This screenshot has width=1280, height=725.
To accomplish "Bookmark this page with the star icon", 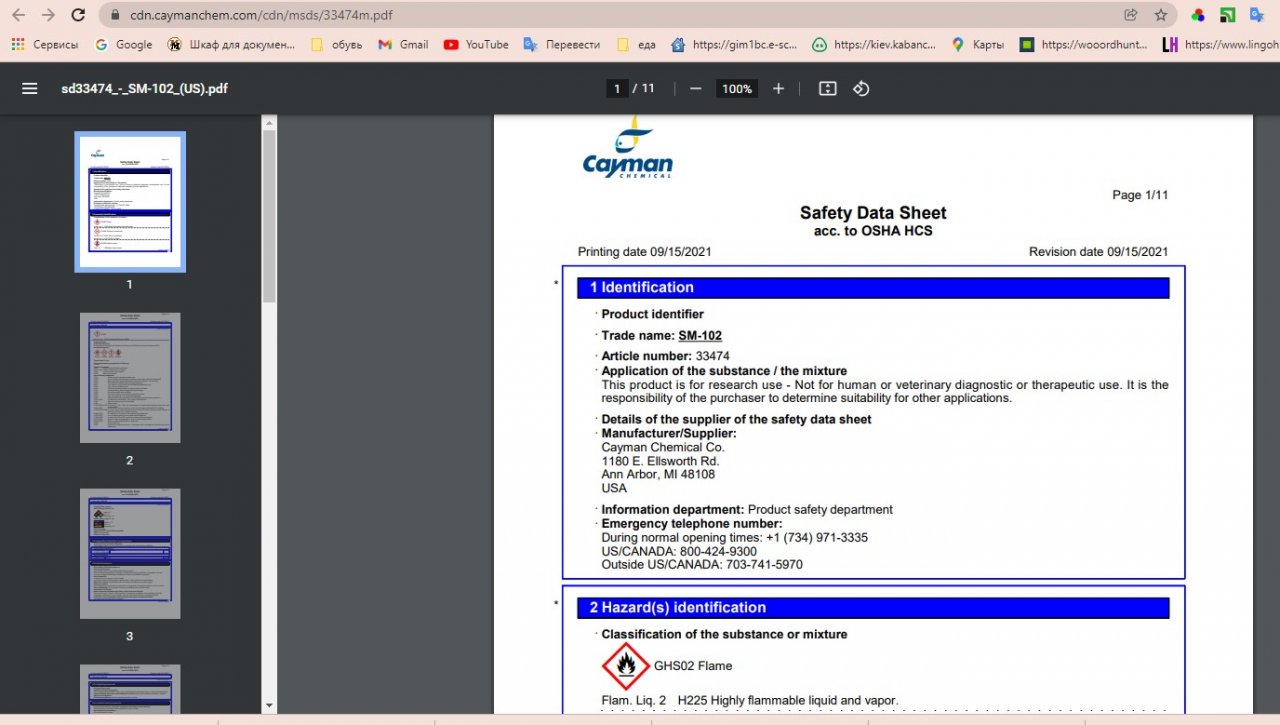I will pos(1161,15).
